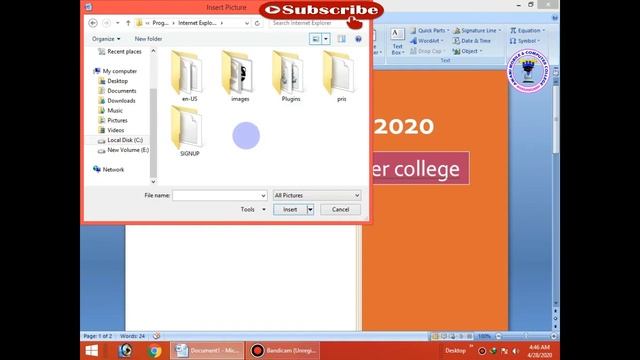The width and height of the screenshot is (640, 360).
Task: Go up one folder level
Action: tap(128, 23)
